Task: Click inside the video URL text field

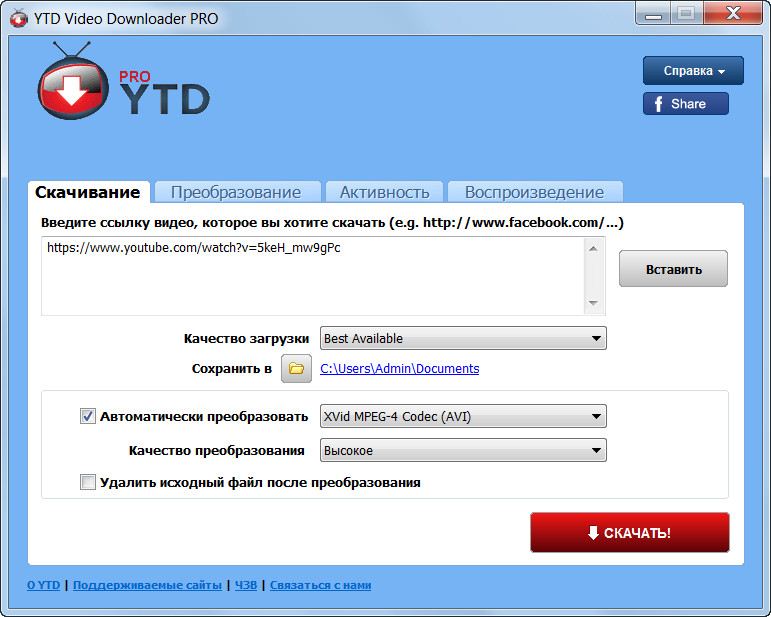Action: pyautogui.click(x=313, y=276)
